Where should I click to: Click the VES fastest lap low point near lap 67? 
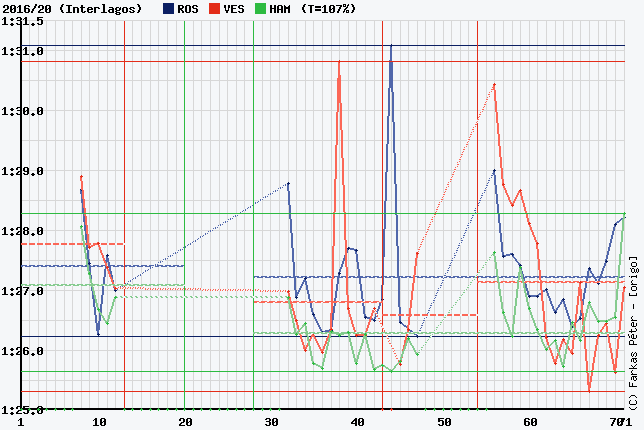[x=589, y=391]
